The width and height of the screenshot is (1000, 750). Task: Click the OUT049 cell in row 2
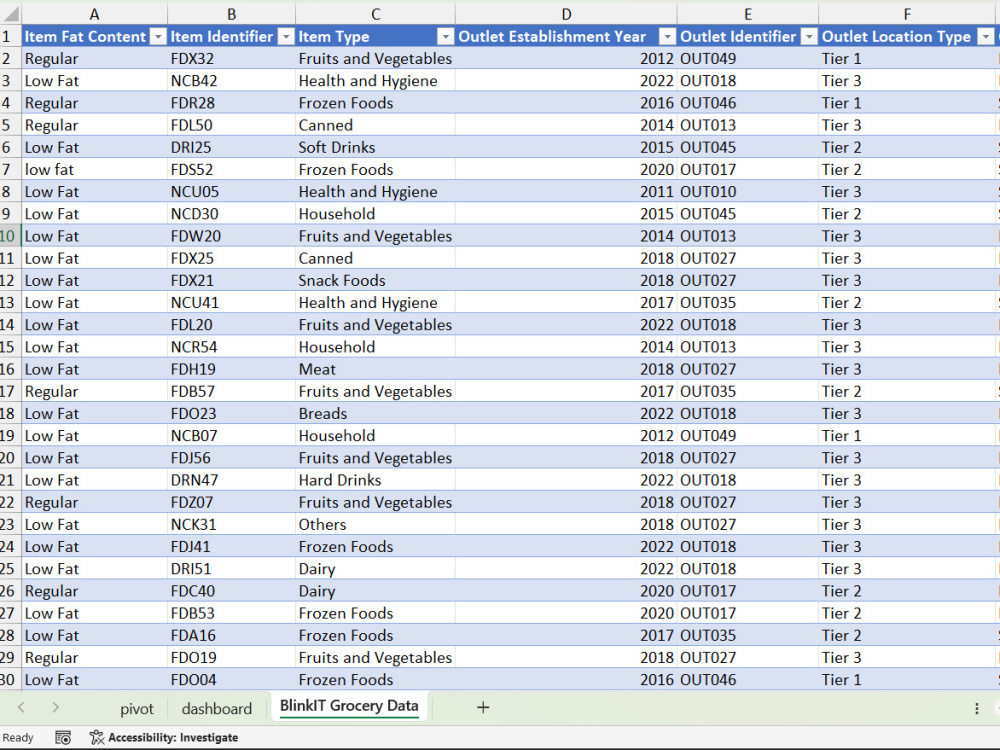(747, 59)
